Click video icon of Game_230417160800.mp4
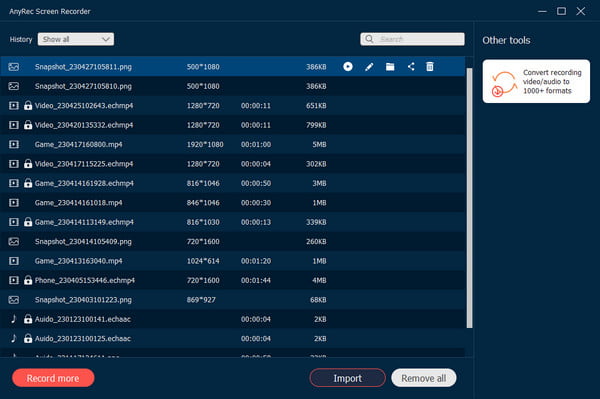 [x=14, y=144]
